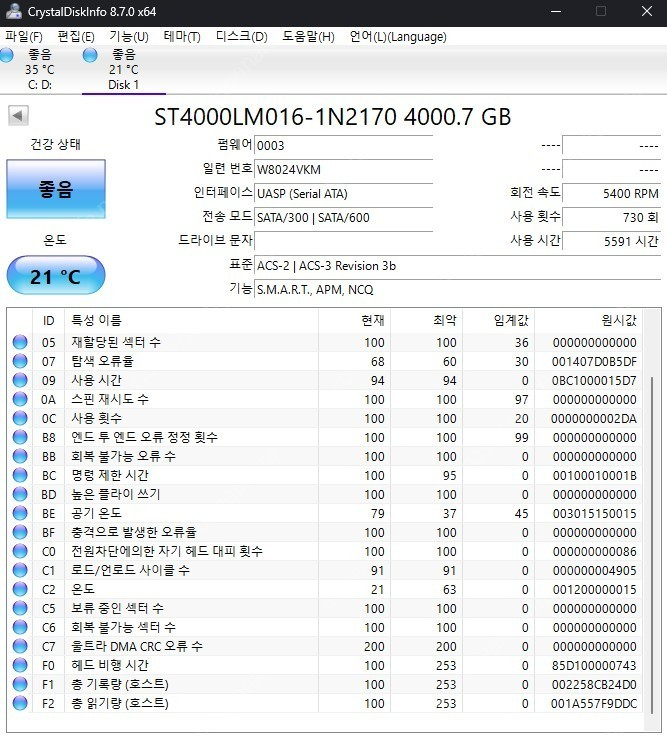Click status orb for attribute BB
Viewport: 667px width, 739px height.
point(20,456)
